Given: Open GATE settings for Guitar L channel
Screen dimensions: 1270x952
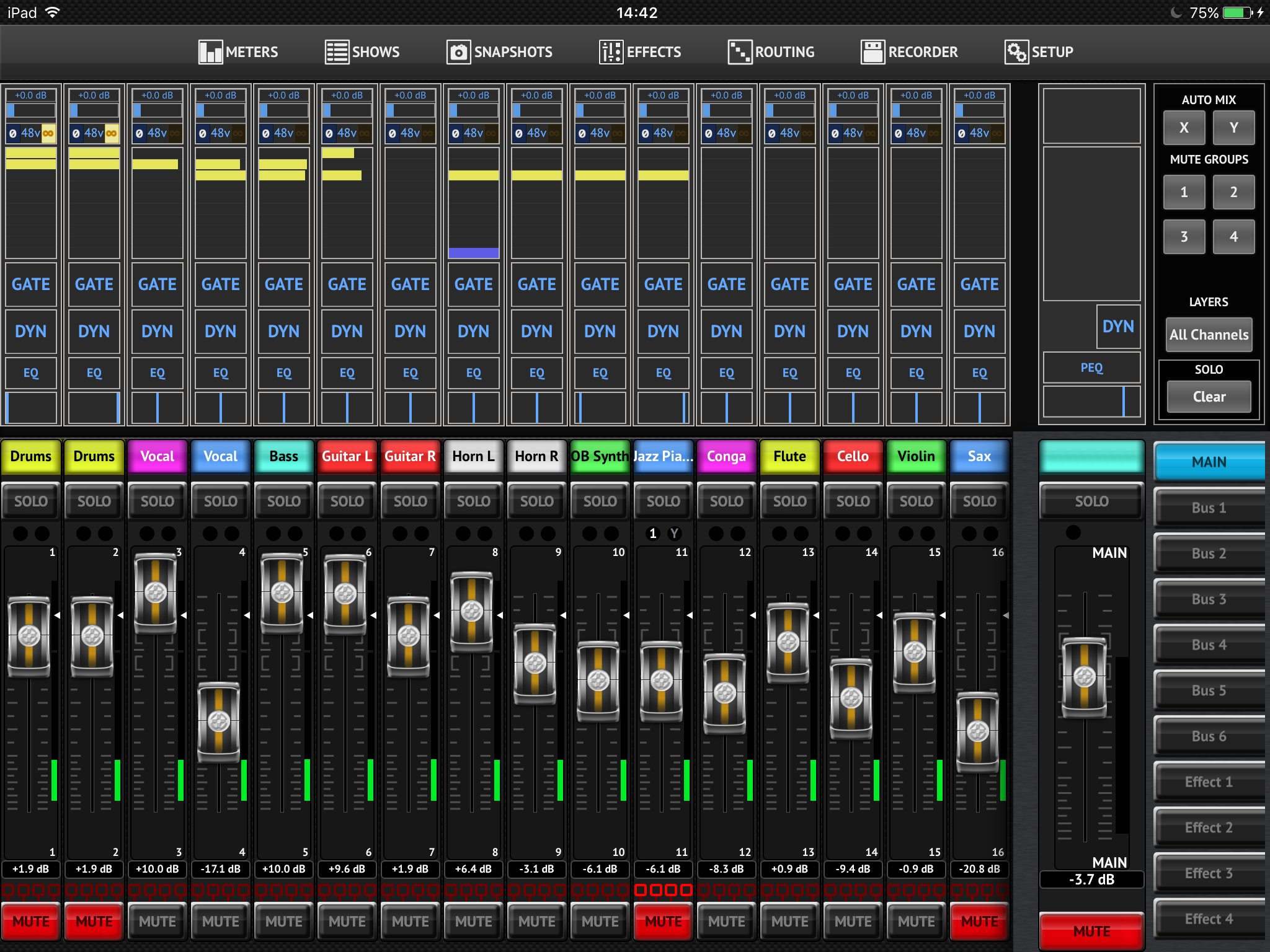Looking at the screenshot, I should click(347, 284).
